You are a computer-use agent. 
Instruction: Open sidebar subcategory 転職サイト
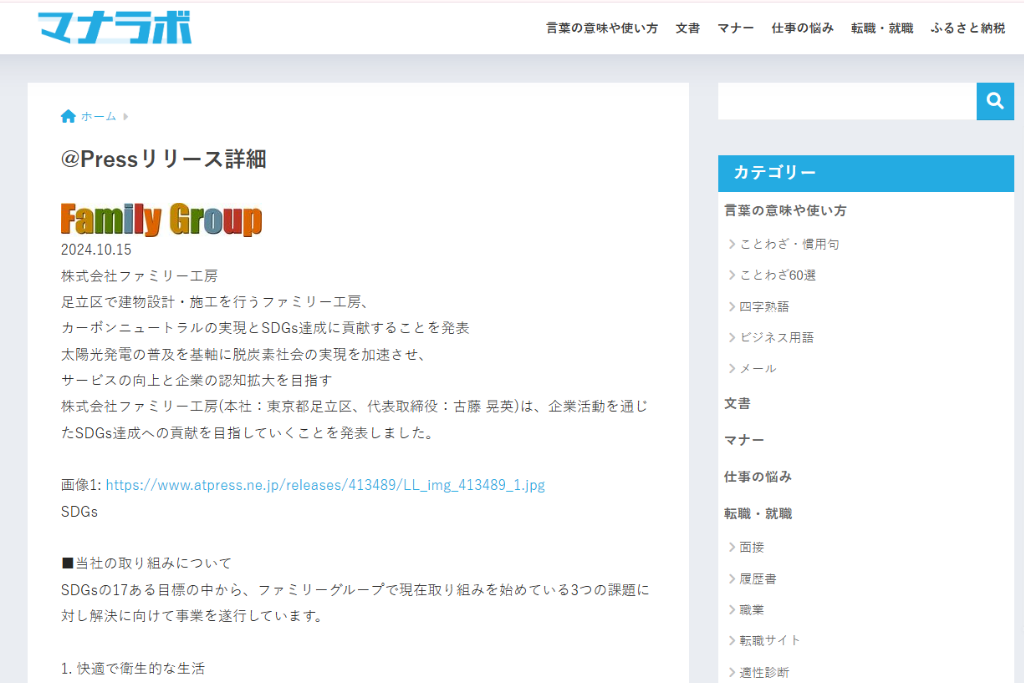point(769,641)
